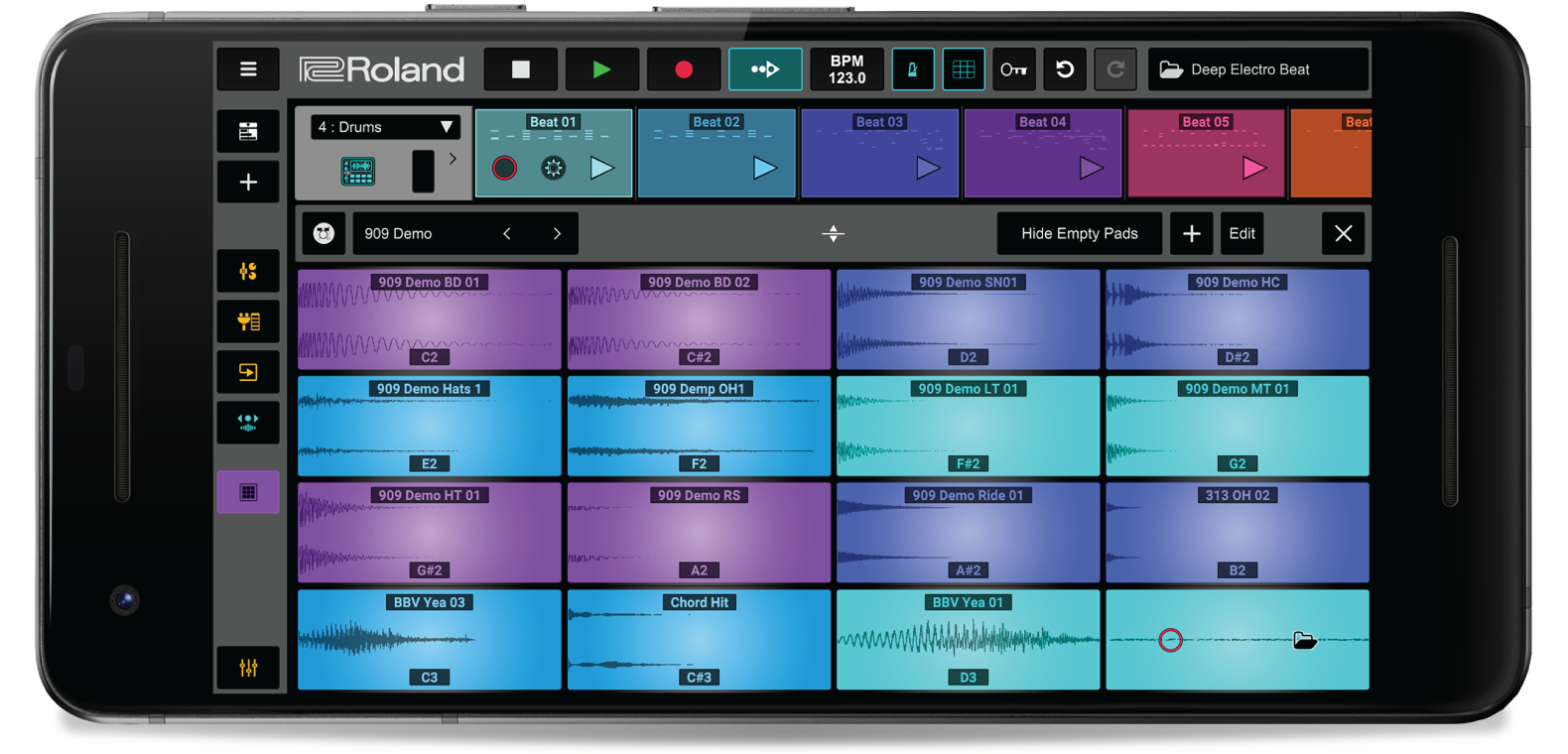Play the Beat 01 clip

point(602,168)
